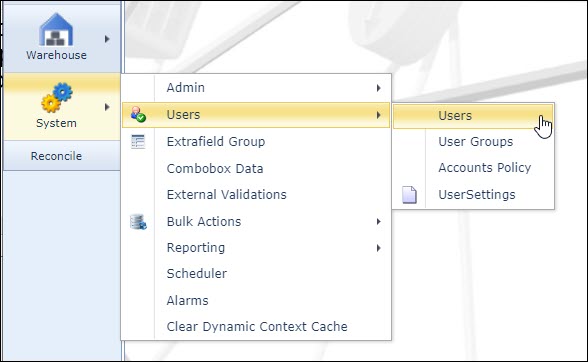Click the Warehouse sidebar label
Screen dimensions: 588x362
[x=56, y=55]
